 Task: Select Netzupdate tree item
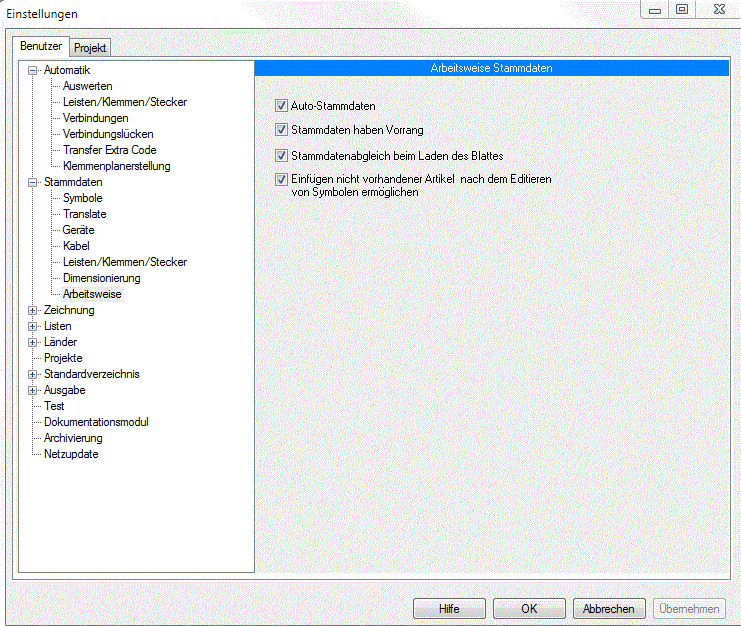tap(71, 454)
